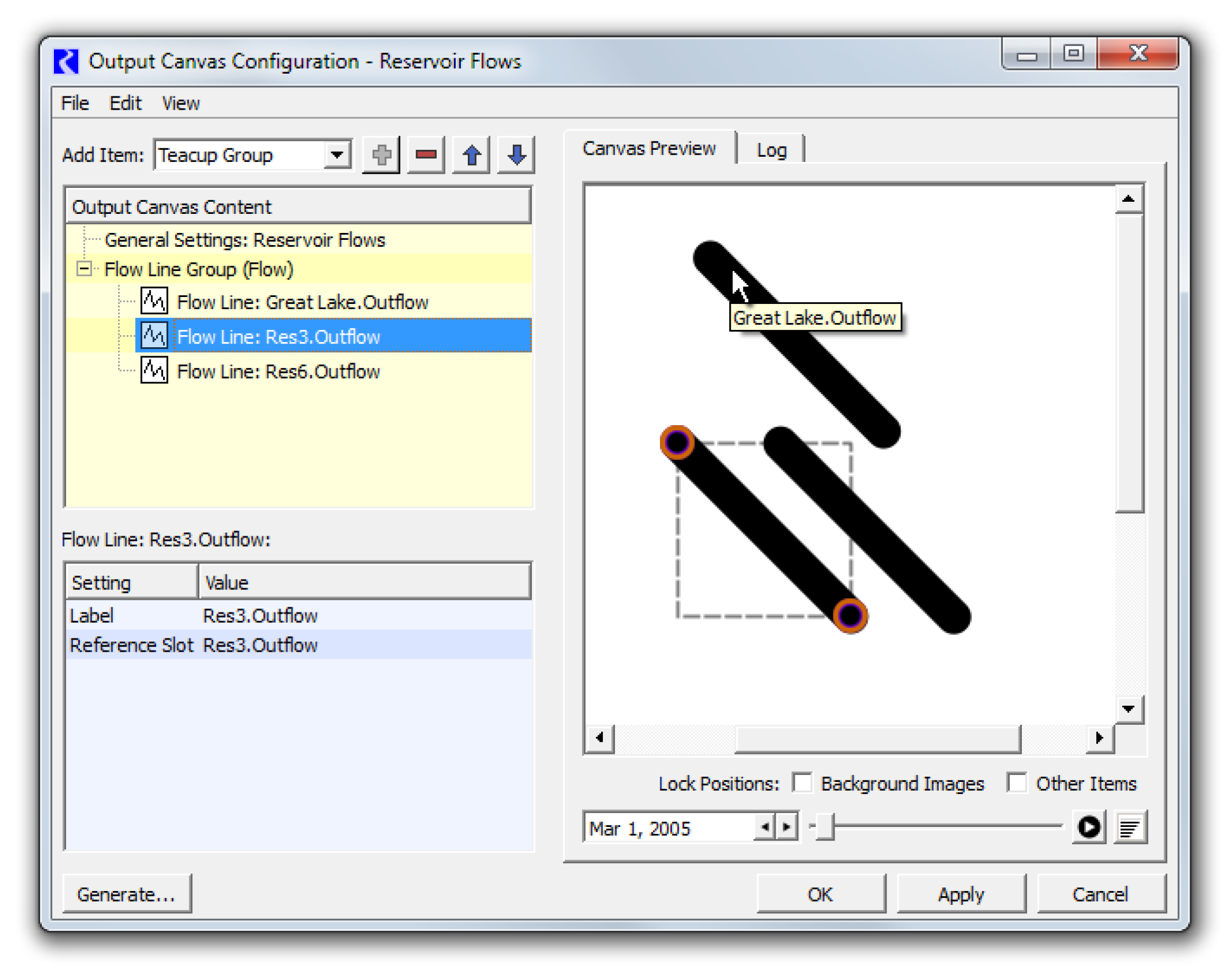1232x971 pixels.
Task: Click the Generate... button
Action: pyautogui.click(x=126, y=894)
